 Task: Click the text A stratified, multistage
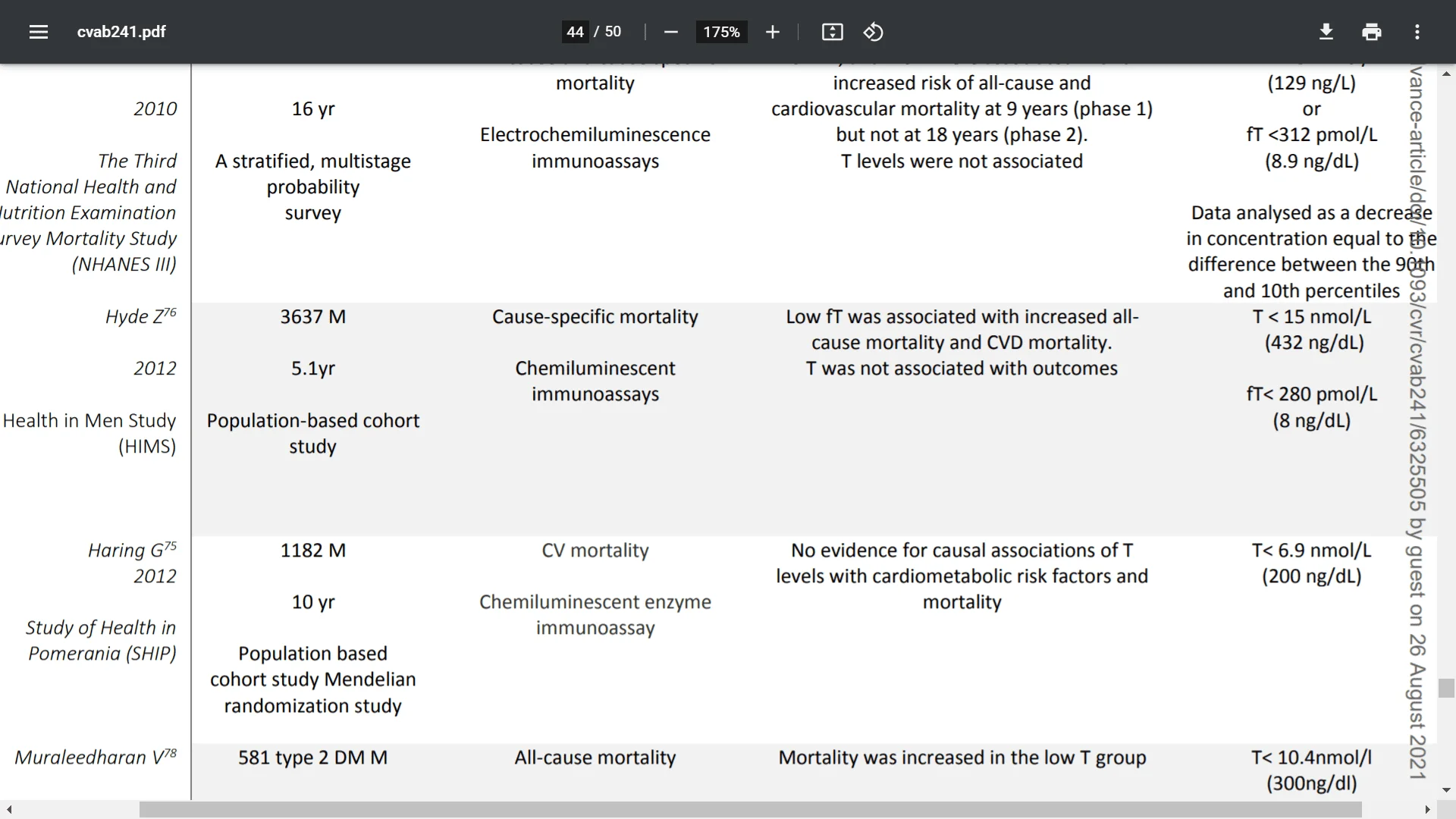click(313, 161)
